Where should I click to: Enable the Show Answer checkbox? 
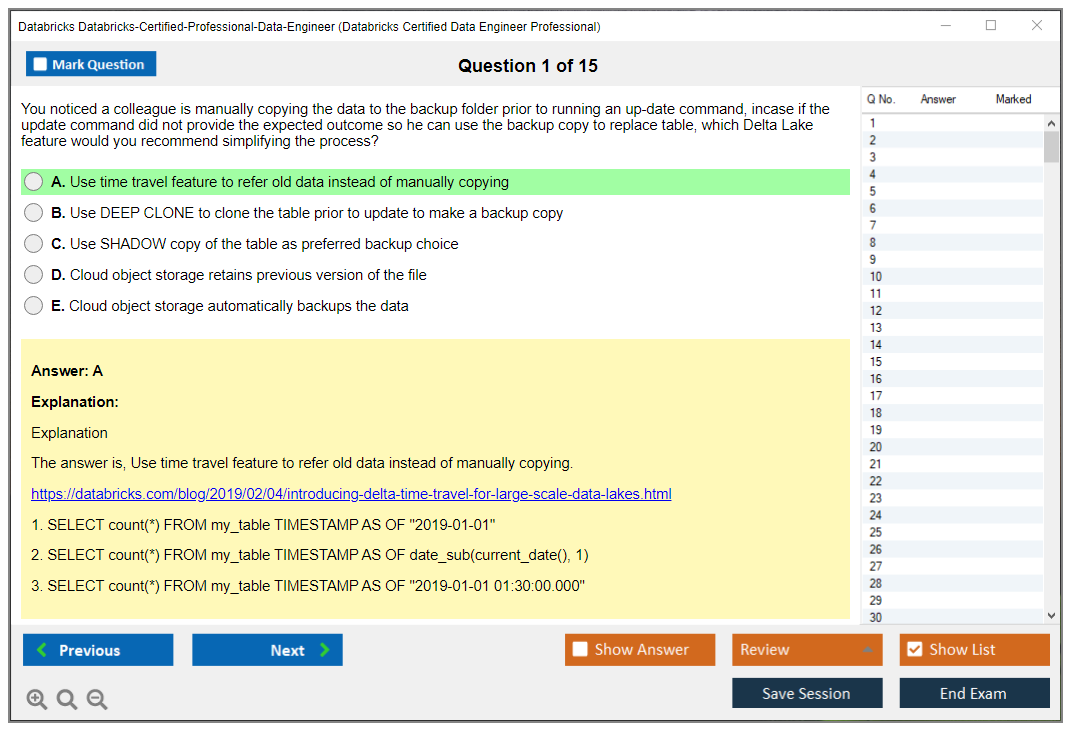[581, 650]
